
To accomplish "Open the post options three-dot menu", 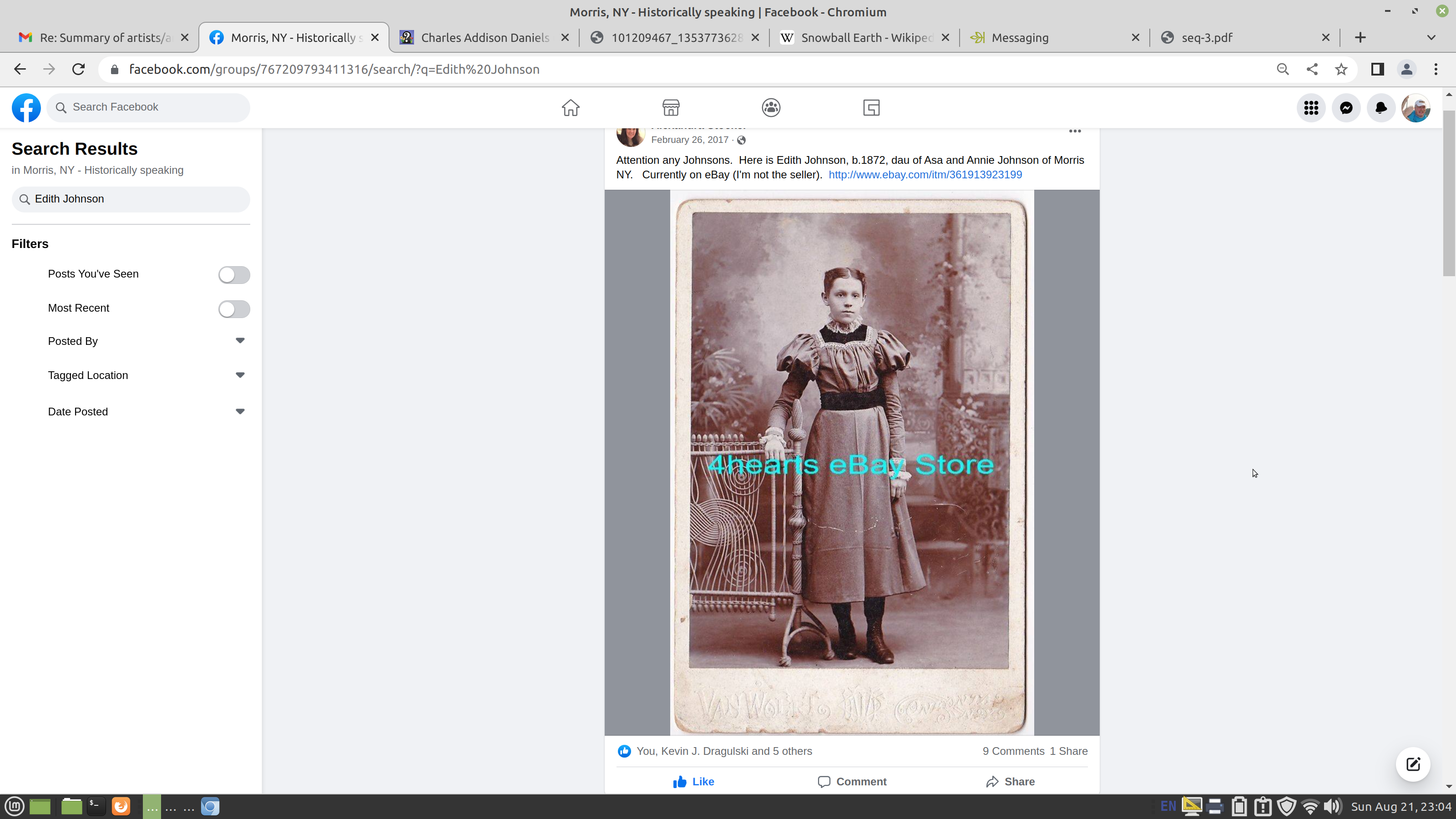I will pos(1074,131).
